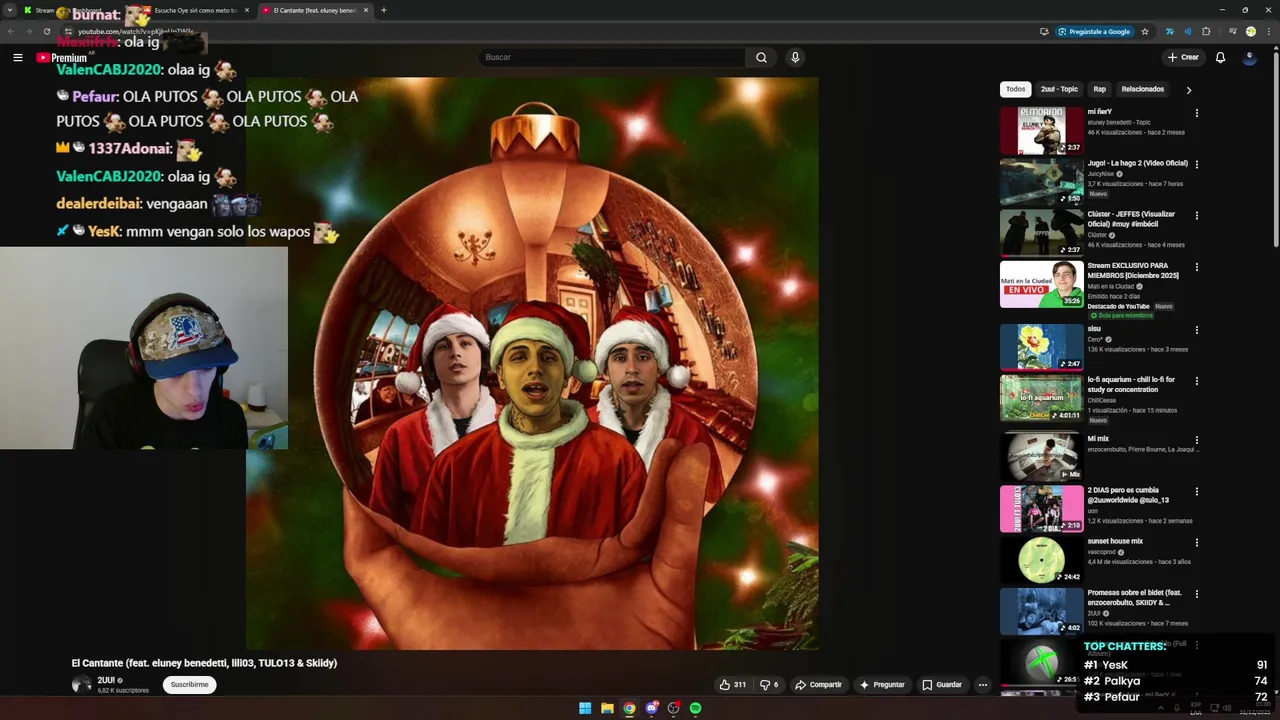1280x720 pixels.
Task: Click 'Promesas sobre el bidet' title
Action: click(1134, 597)
